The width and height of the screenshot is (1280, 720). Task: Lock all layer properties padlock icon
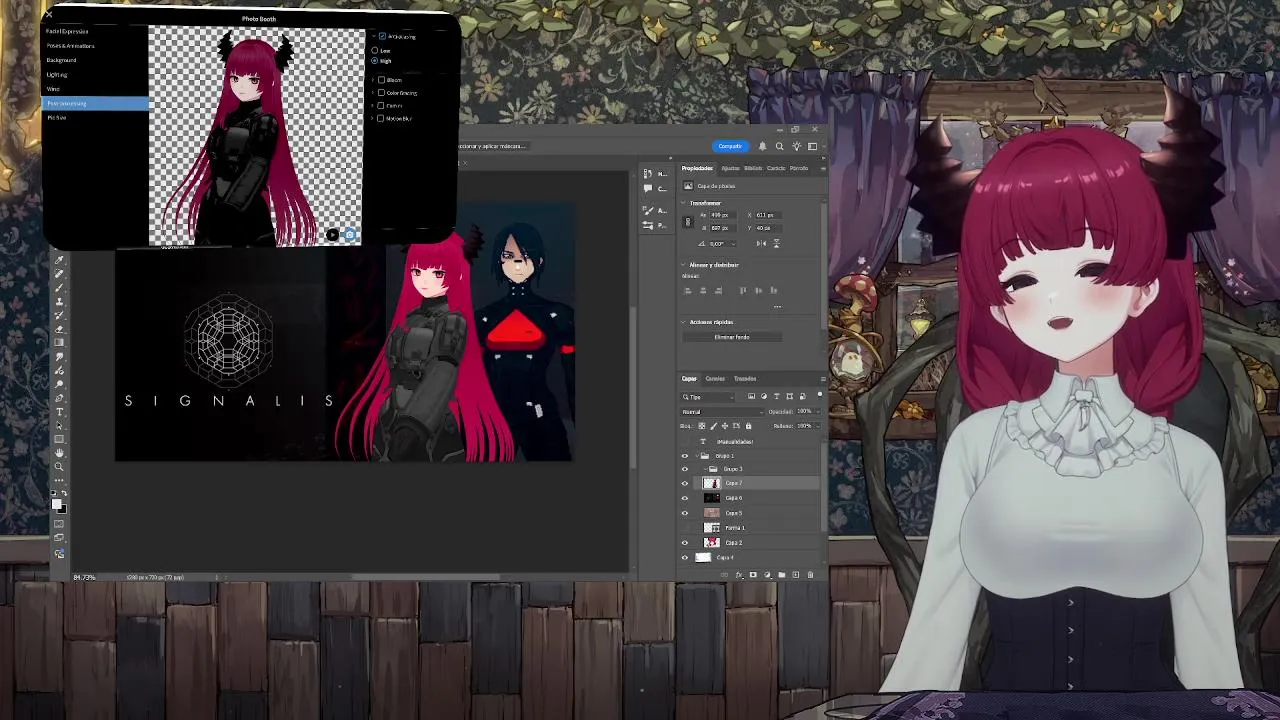tap(748, 426)
